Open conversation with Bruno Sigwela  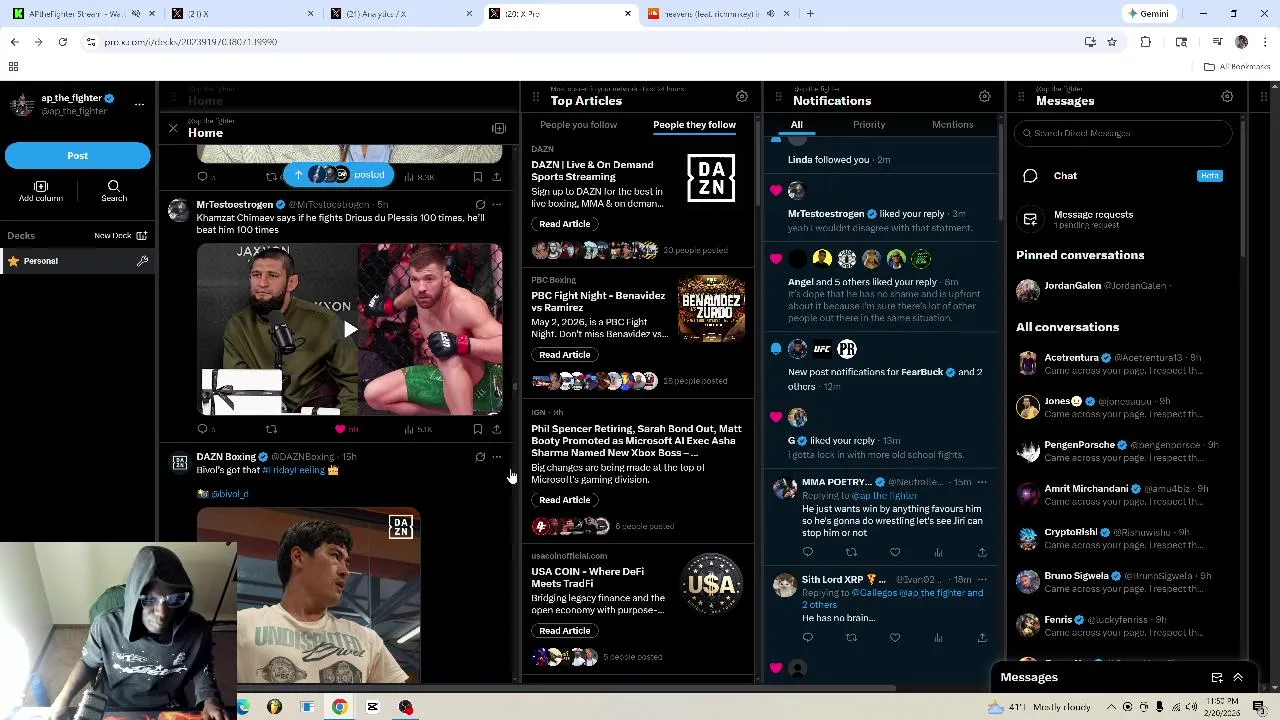click(1124, 582)
